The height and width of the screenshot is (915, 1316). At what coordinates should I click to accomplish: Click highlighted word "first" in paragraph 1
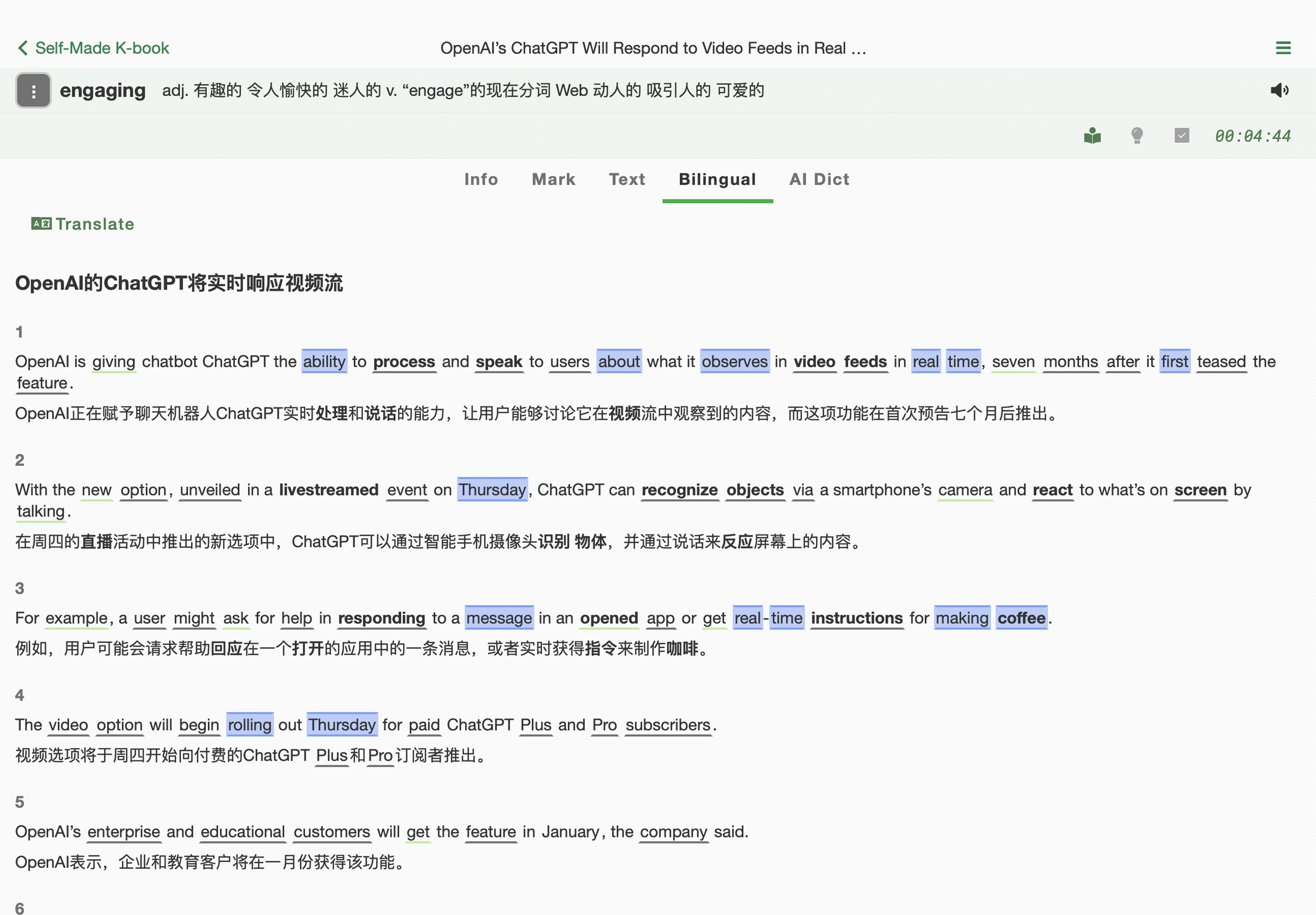(1174, 362)
